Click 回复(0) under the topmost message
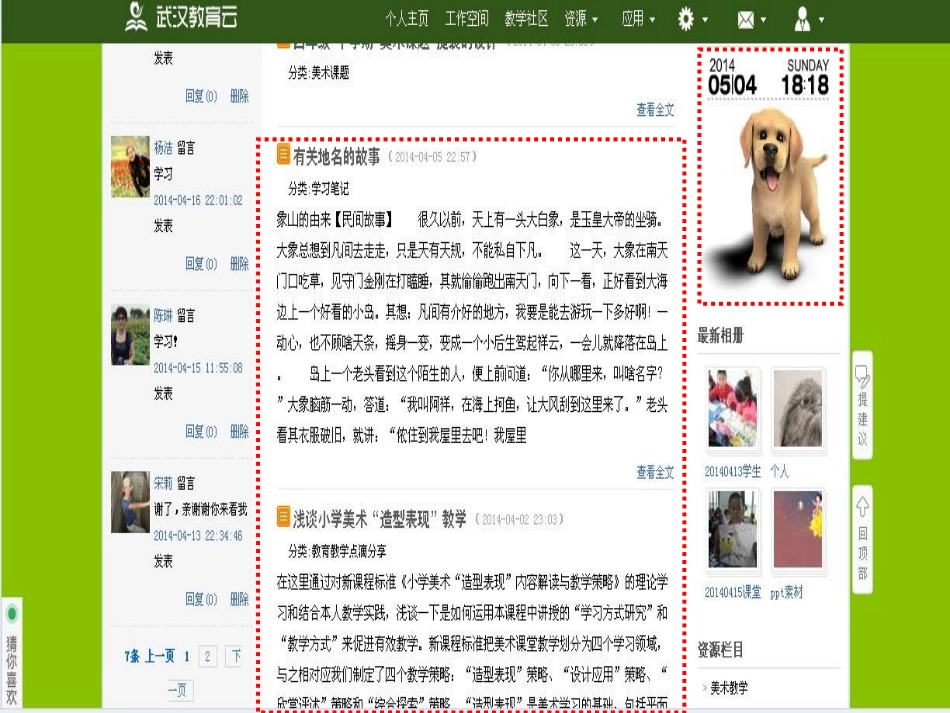 tap(201, 96)
